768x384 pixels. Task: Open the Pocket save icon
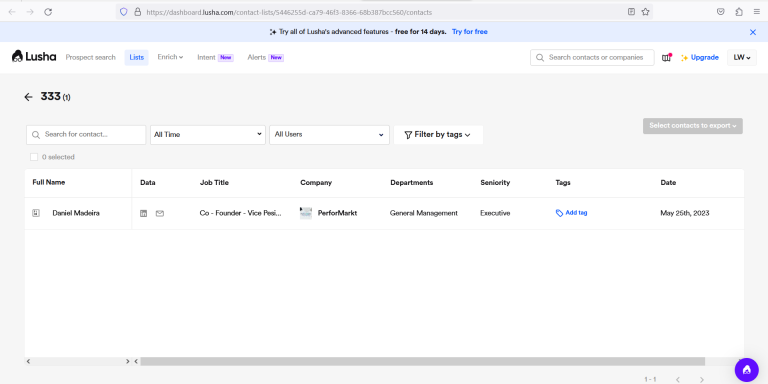point(720,12)
